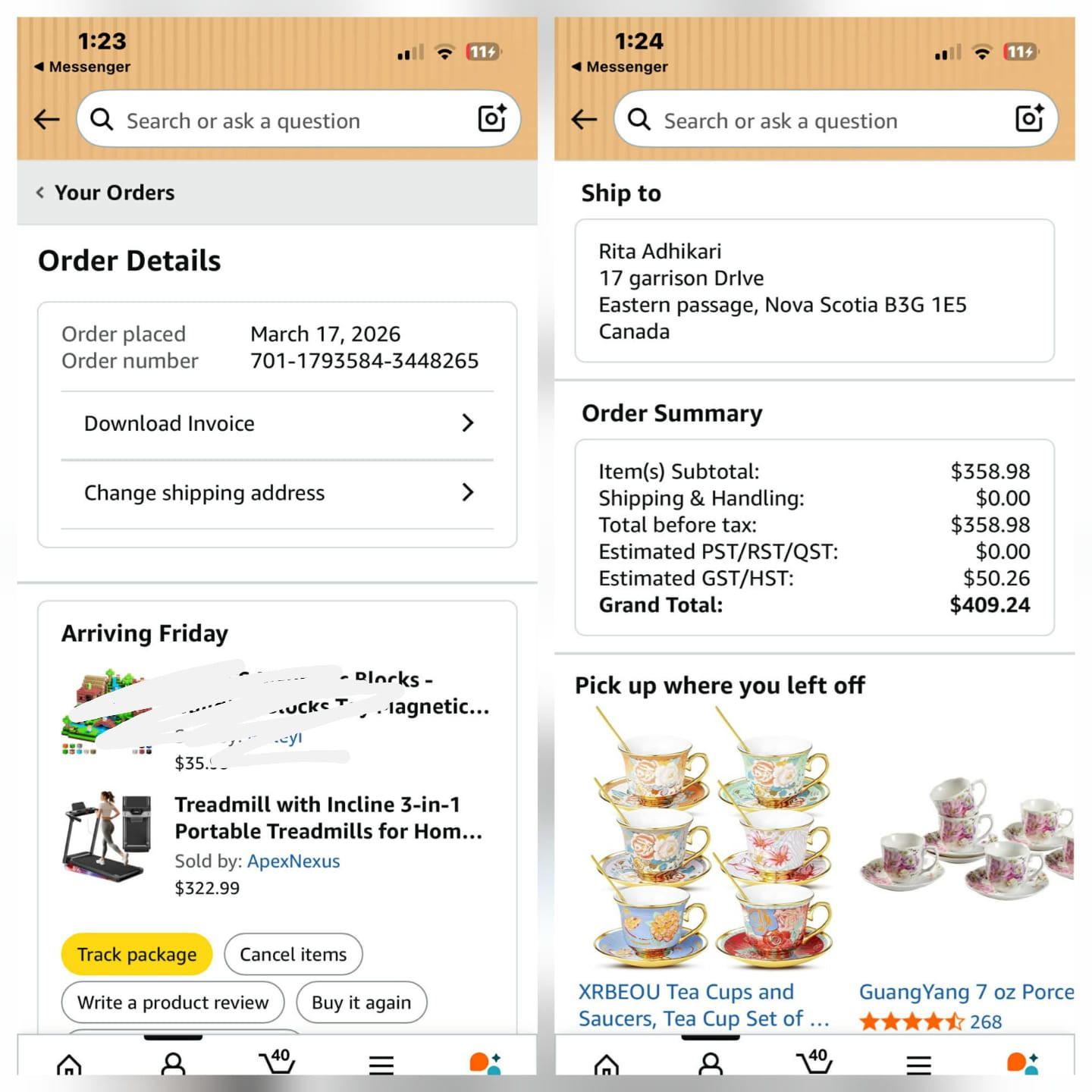Go back using right screen's arrow icon
The height and width of the screenshot is (1092, 1092).
point(584,119)
